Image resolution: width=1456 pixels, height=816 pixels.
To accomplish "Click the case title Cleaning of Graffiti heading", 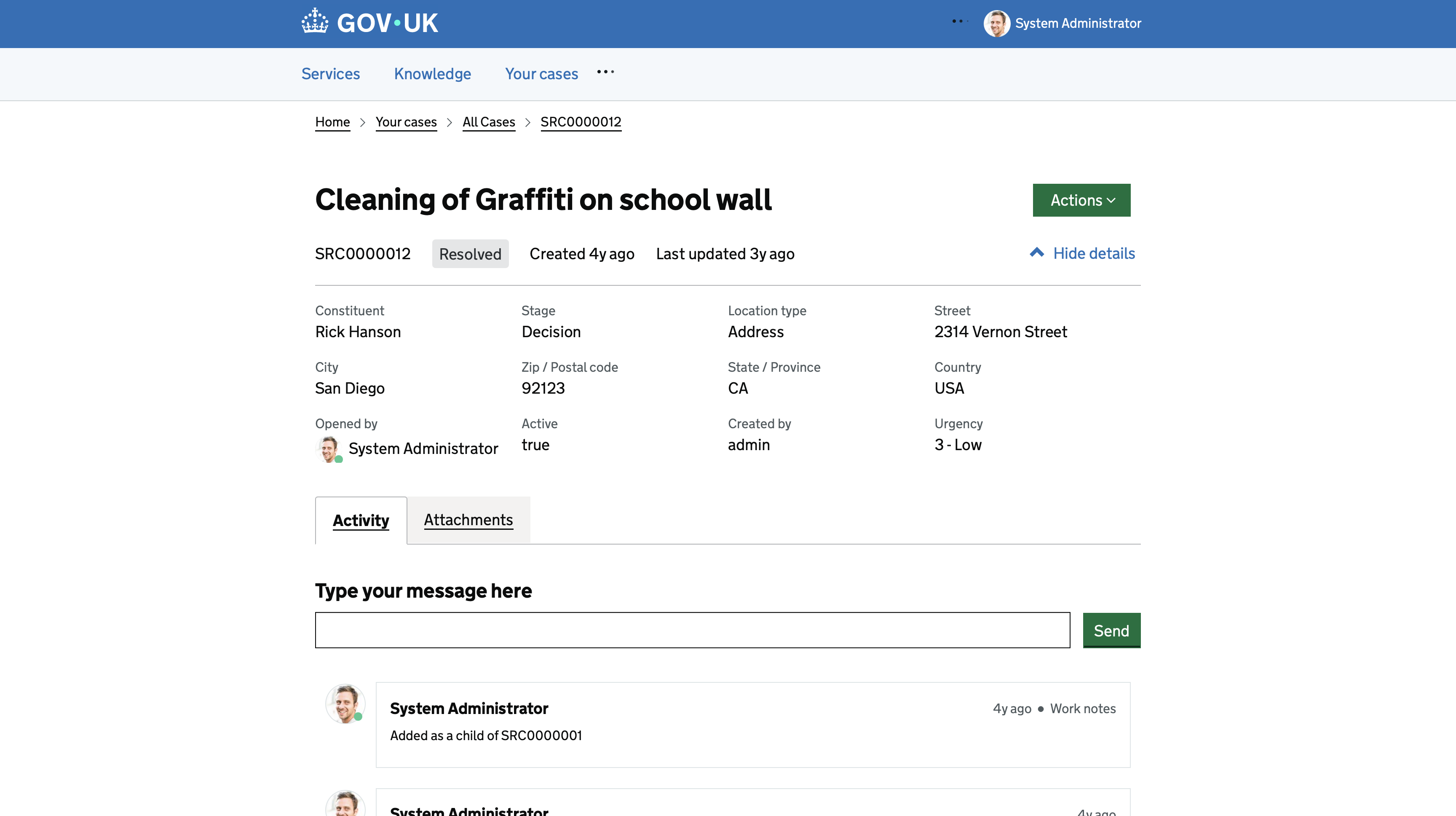I will (x=543, y=200).
